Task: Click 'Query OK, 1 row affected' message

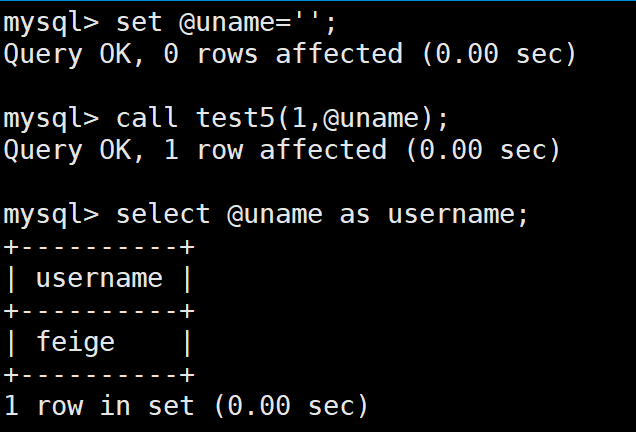Action: tap(195, 151)
